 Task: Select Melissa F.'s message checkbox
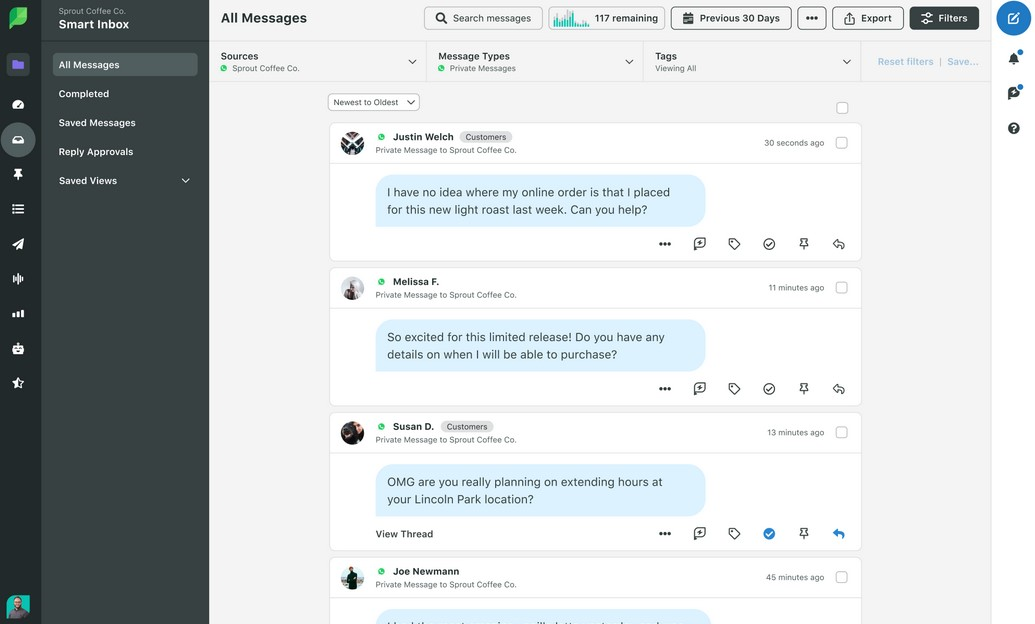842,287
